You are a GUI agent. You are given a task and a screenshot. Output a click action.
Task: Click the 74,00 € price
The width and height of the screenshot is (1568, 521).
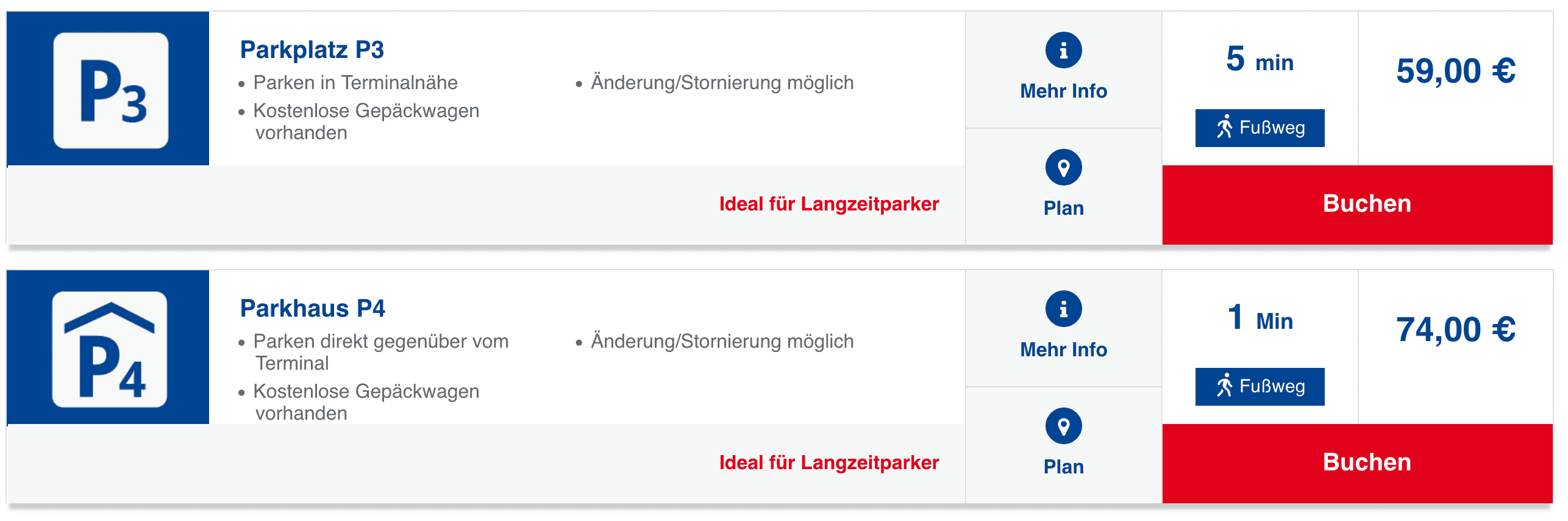tap(1455, 329)
